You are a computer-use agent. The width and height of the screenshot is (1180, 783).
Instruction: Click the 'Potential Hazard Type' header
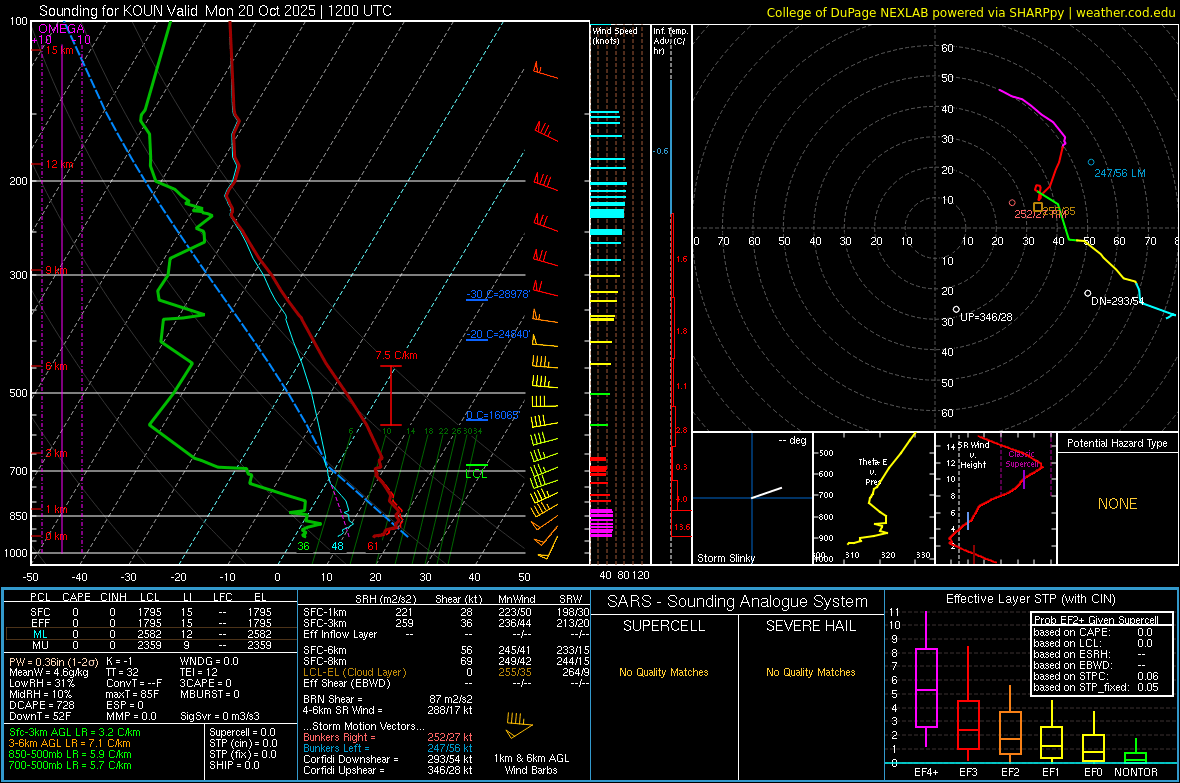(x=1117, y=443)
